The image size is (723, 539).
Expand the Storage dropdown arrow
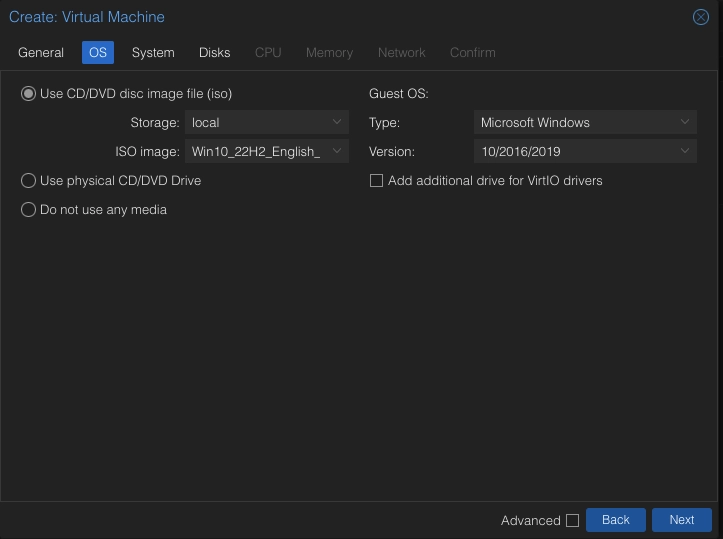(337, 122)
